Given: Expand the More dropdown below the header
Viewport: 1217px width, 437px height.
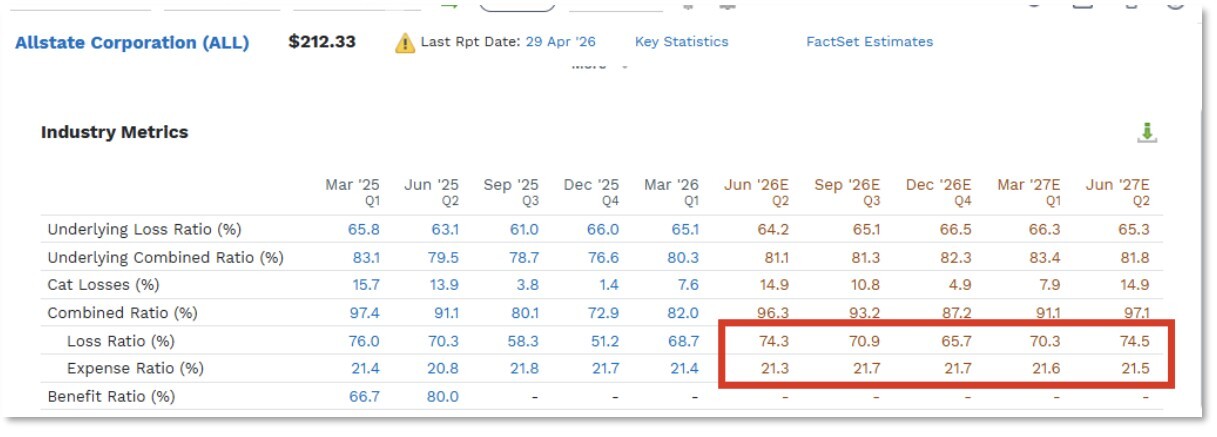Looking at the screenshot, I should coord(600,66).
